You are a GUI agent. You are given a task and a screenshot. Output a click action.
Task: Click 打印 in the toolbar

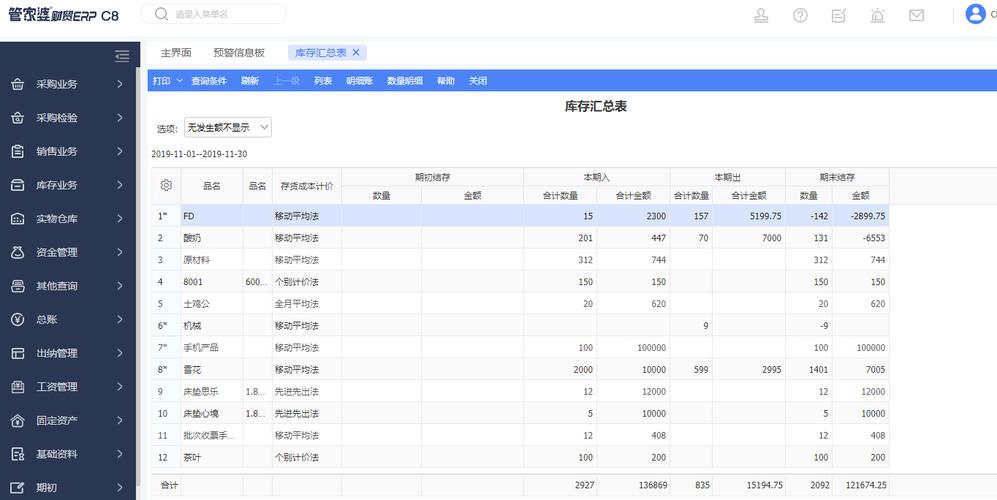(x=162, y=81)
